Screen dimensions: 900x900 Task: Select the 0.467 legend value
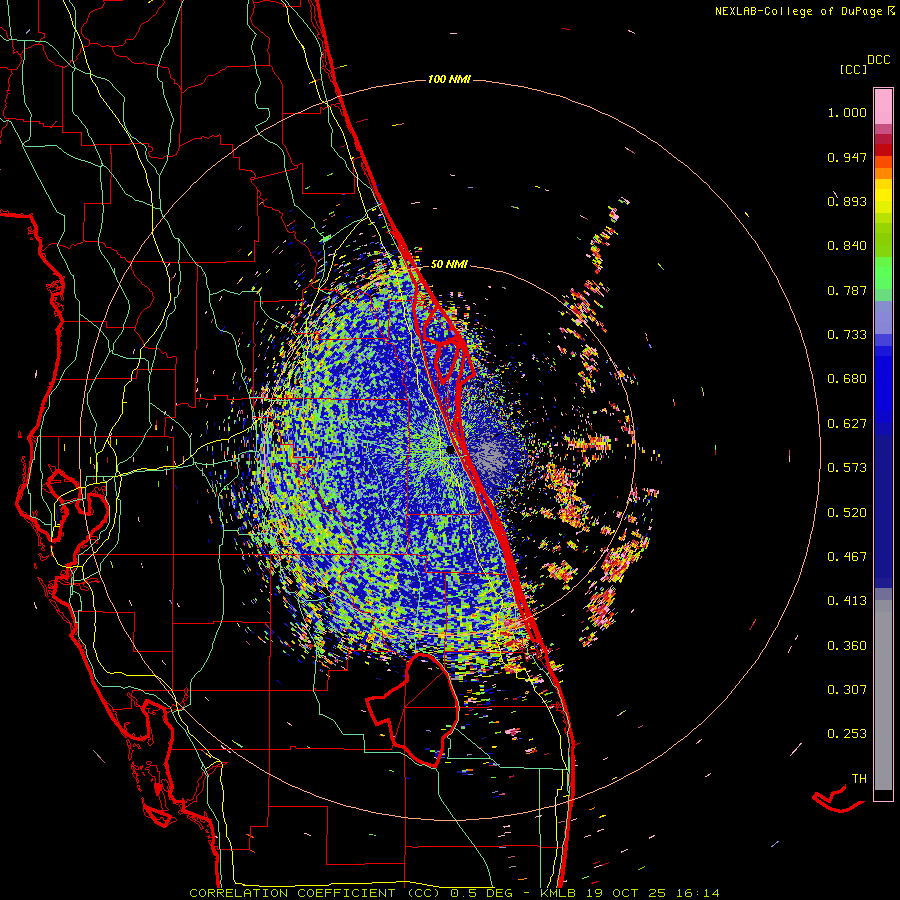tap(847, 557)
